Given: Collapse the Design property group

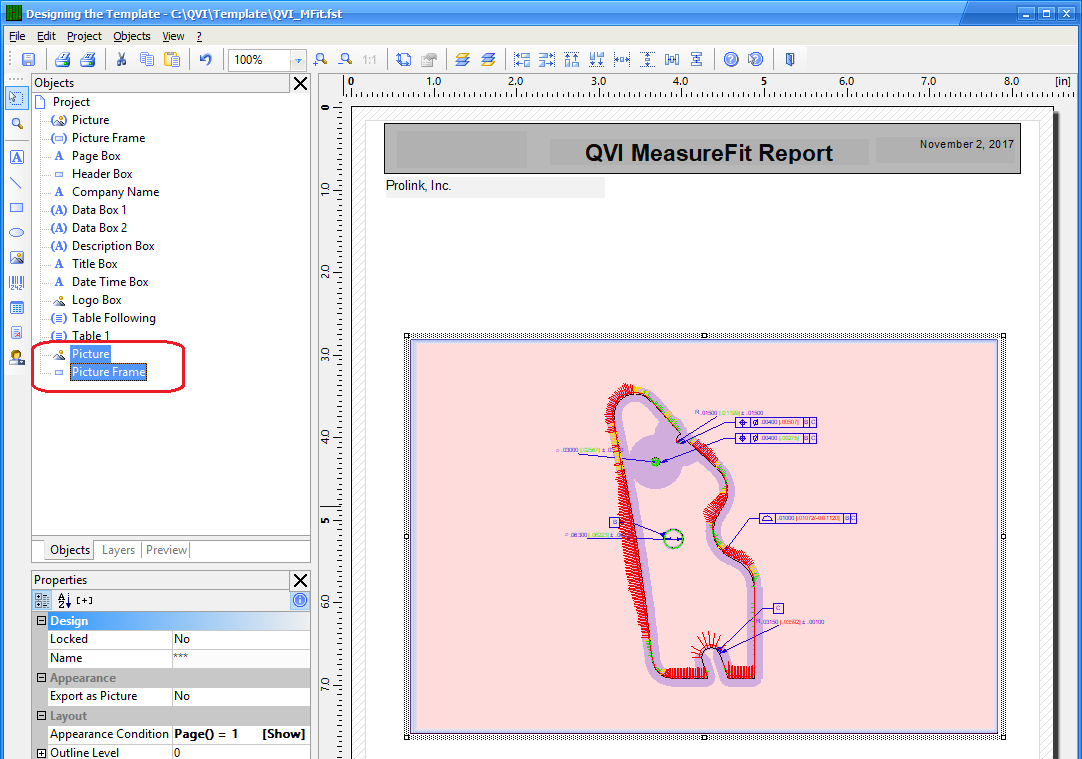Looking at the screenshot, I should [x=41, y=620].
